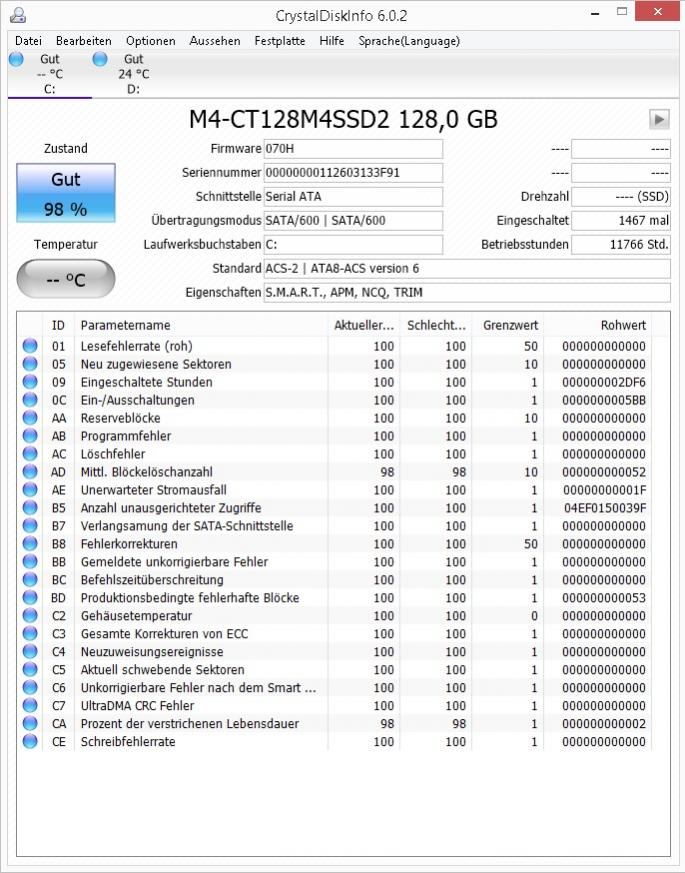Click the next disk arrow button

pyautogui.click(x=659, y=119)
